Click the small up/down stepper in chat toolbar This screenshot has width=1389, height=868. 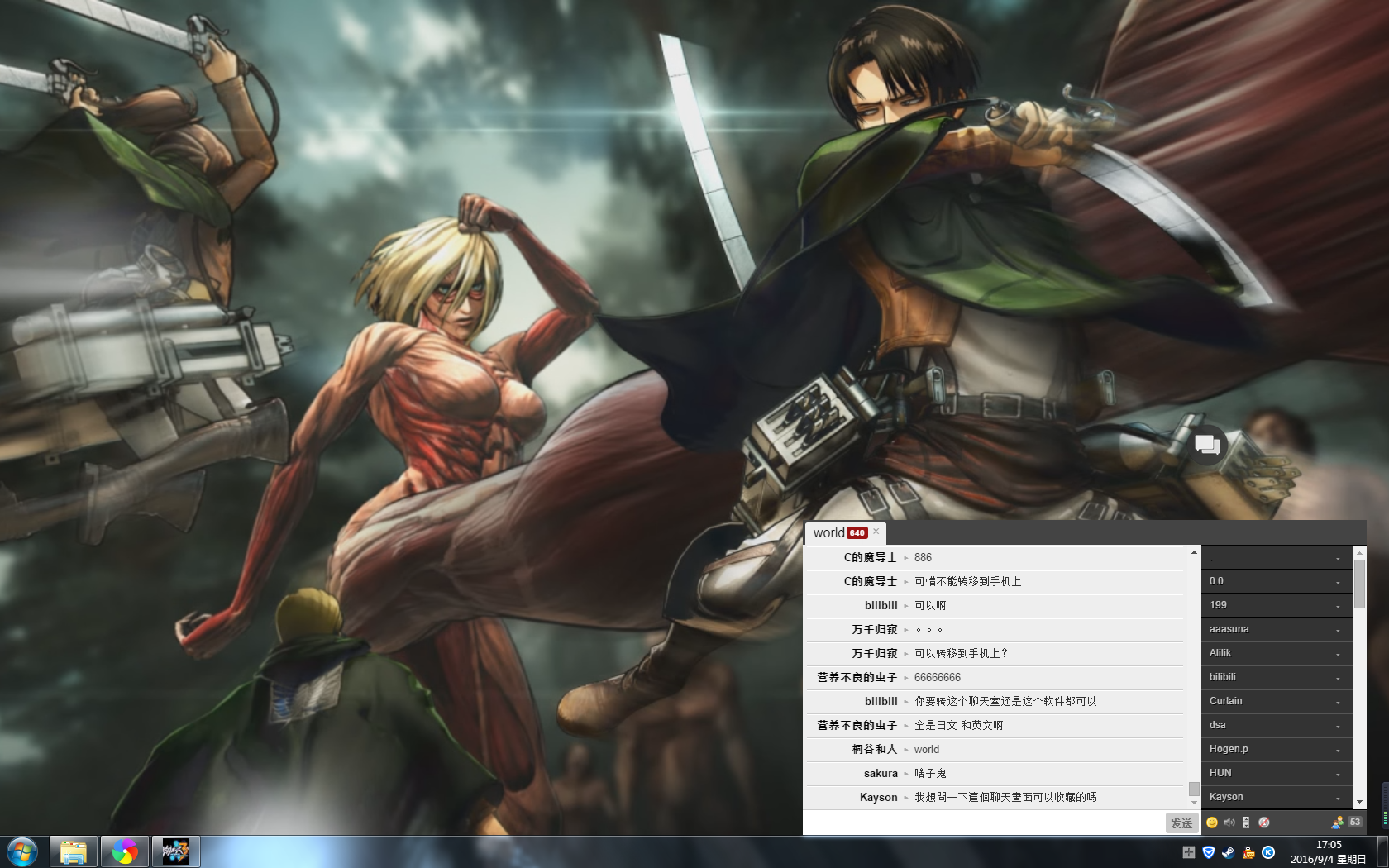1246,823
